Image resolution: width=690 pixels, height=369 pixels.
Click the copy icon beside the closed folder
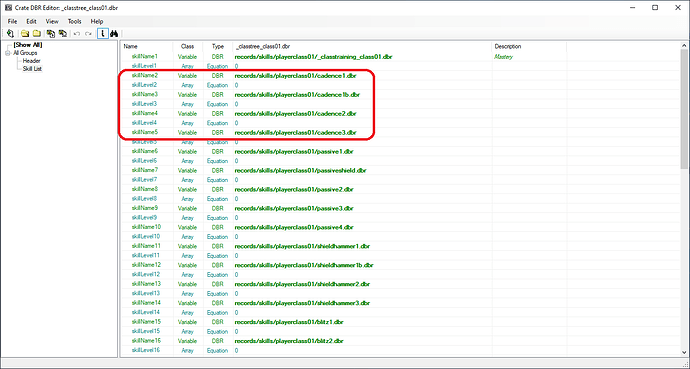[x=51, y=33]
